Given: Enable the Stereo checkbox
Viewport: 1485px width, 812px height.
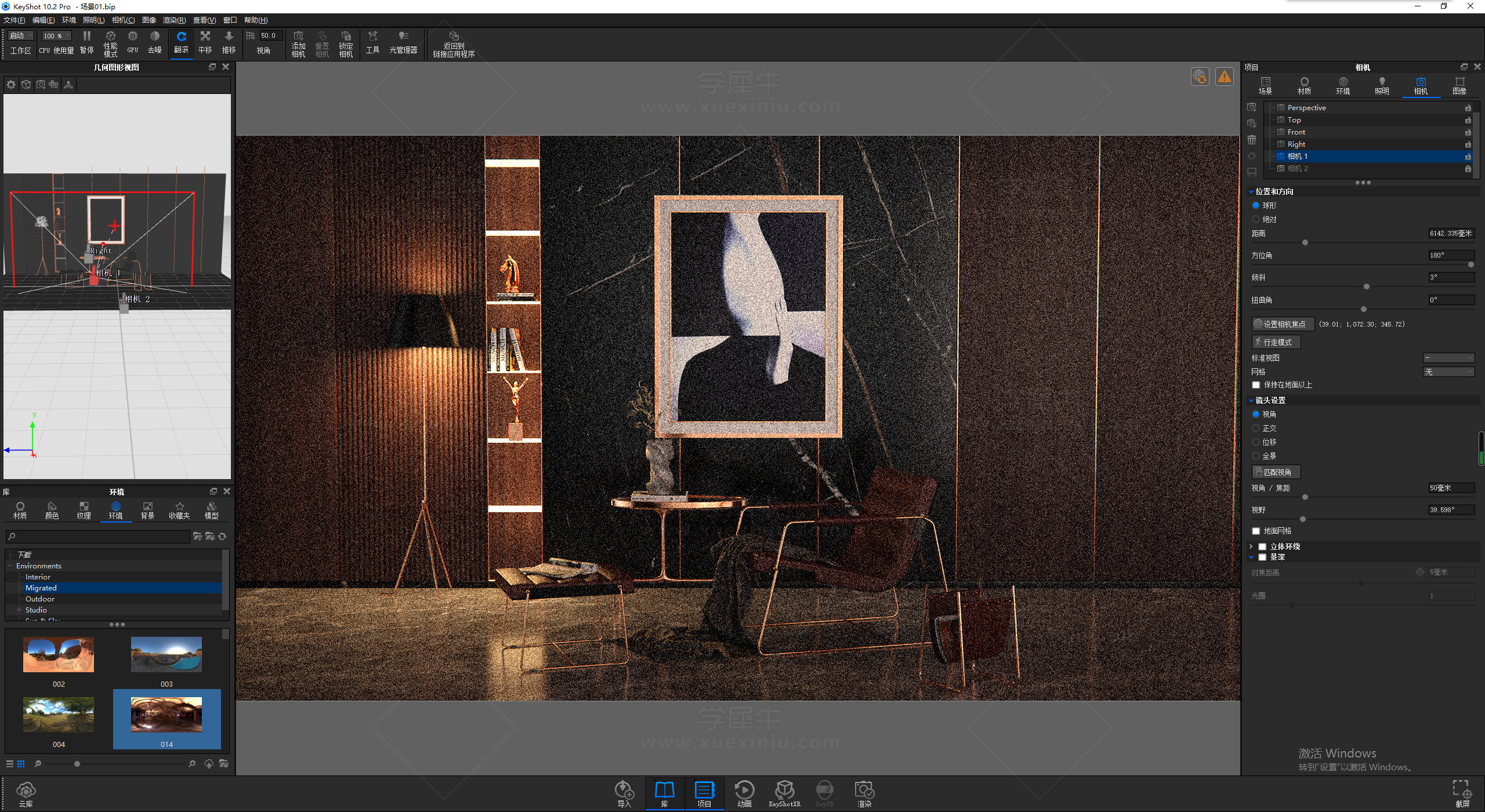Looking at the screenshot, I should coord(1262,546).
